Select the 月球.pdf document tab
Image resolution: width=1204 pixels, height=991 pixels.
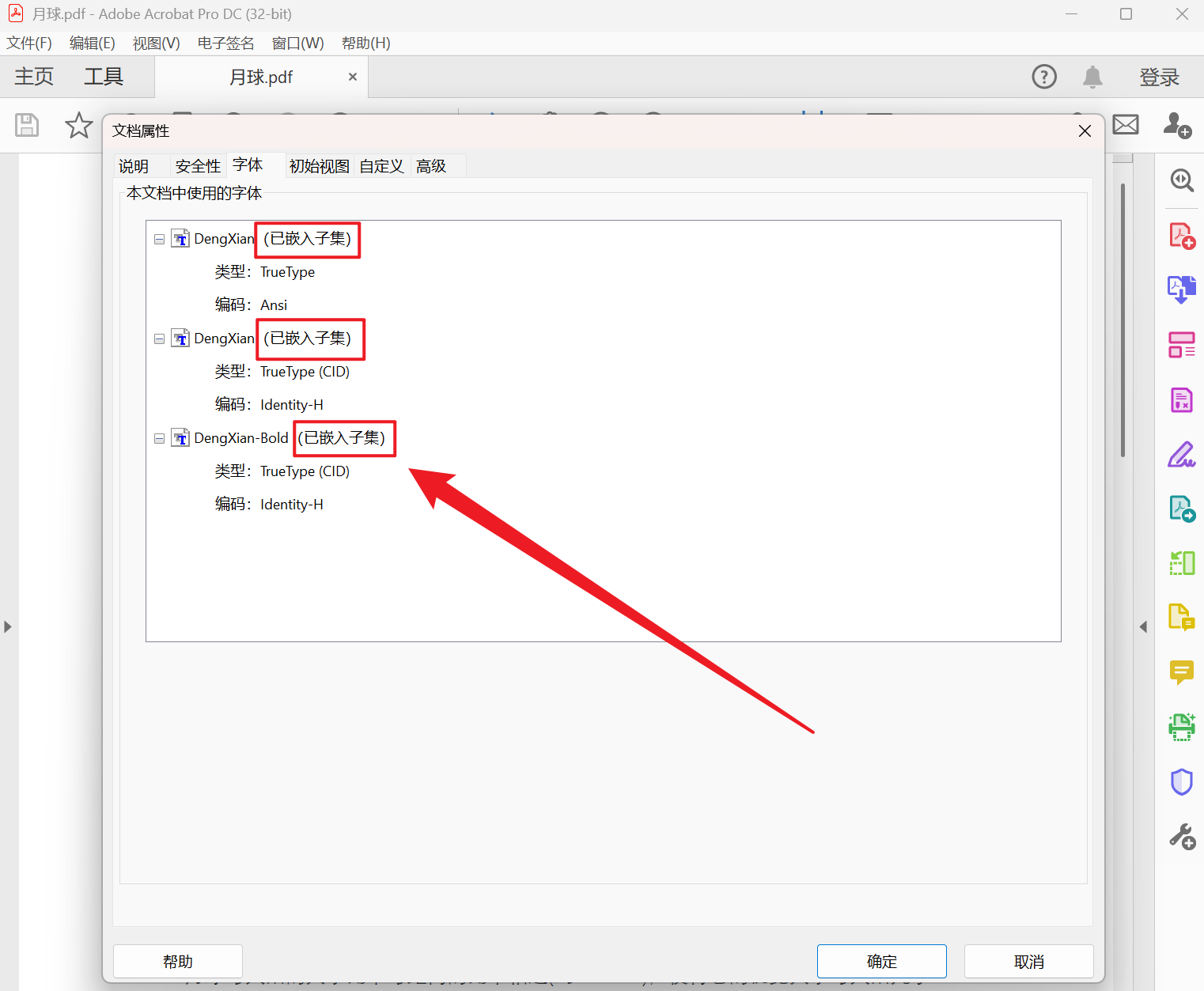(x=261, y=77)
